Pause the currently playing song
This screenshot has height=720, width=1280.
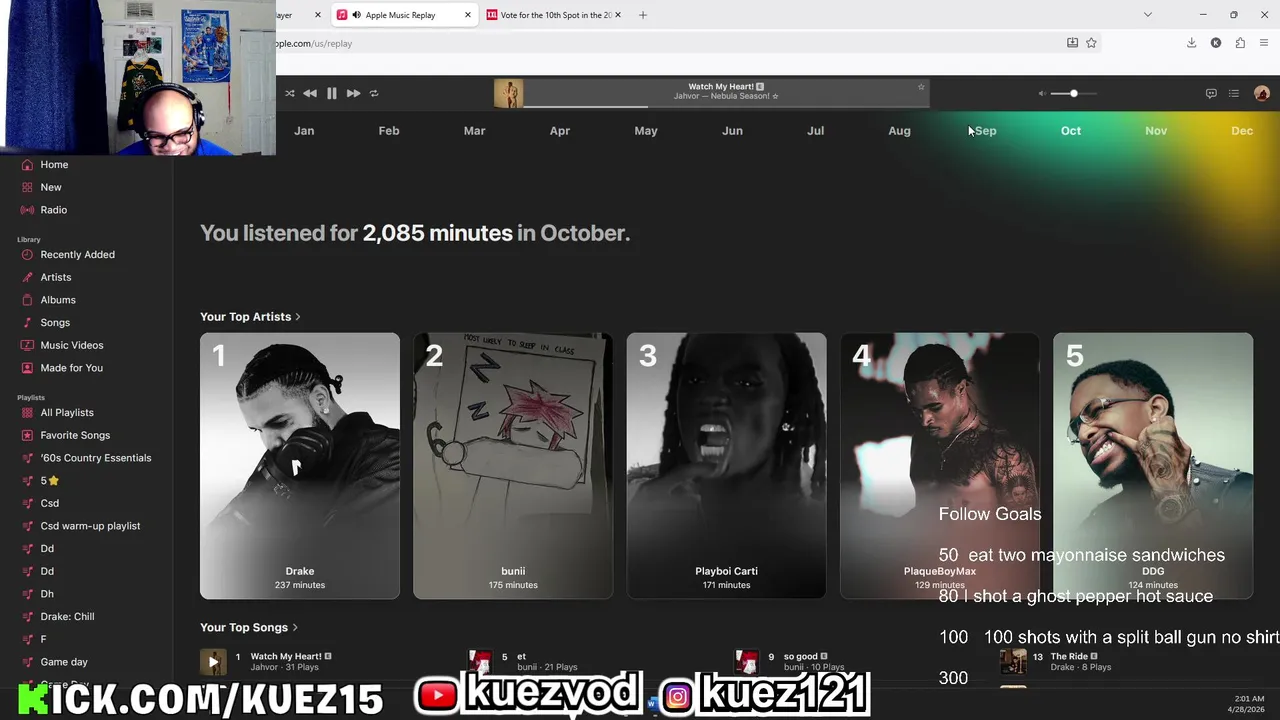point(332,93)
